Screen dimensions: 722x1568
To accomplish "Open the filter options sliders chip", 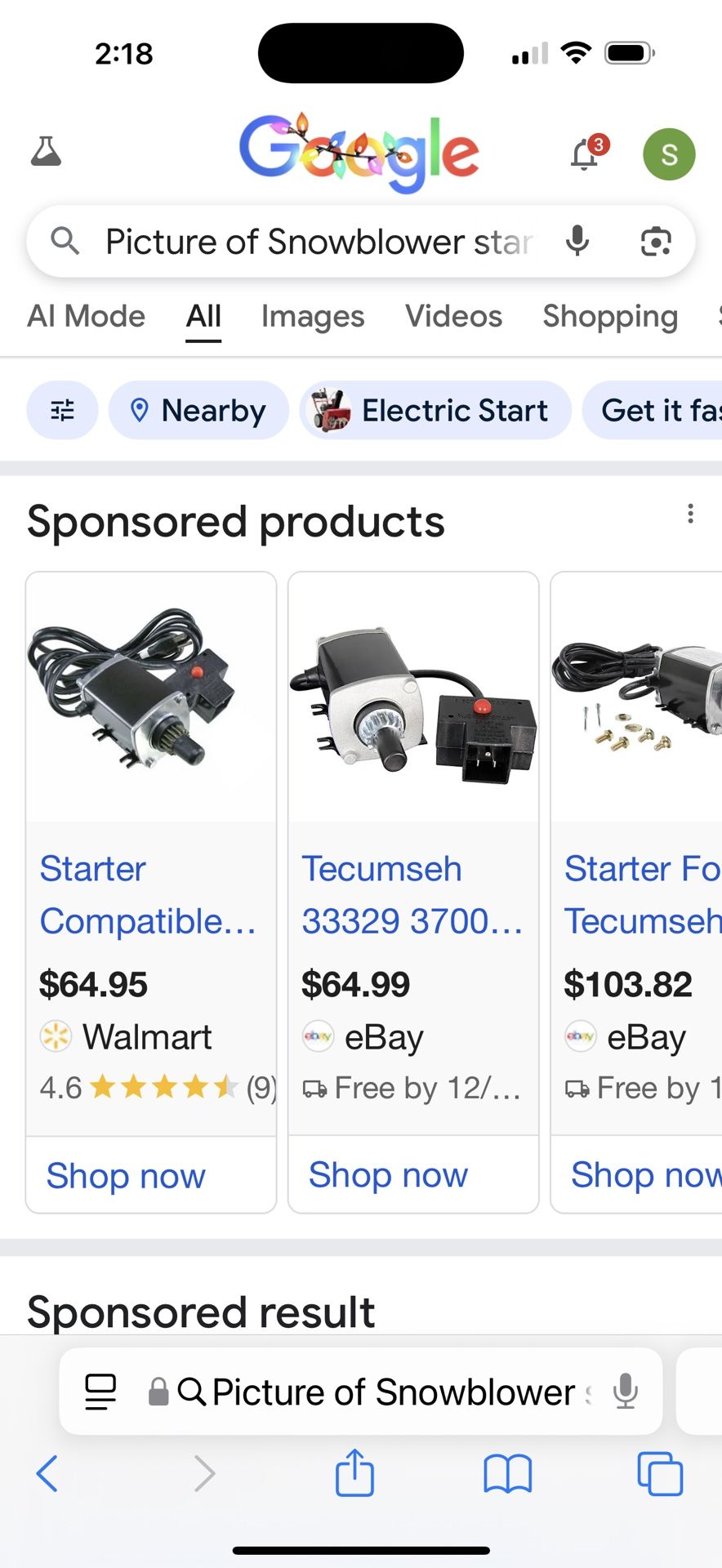I will pos(63,410).
